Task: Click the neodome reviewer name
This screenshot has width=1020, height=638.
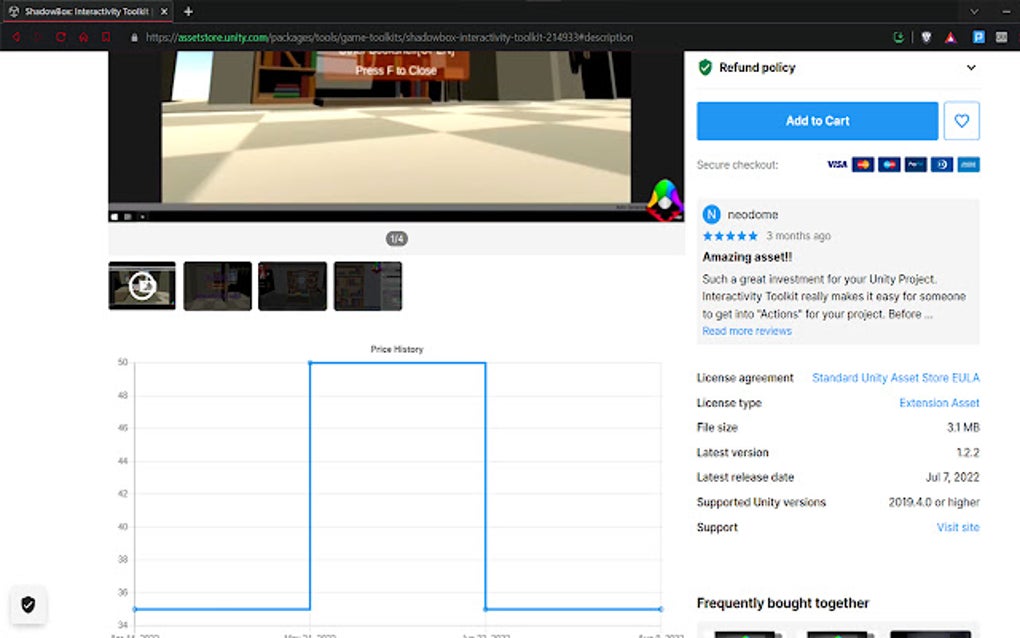Action: (753, 215)
